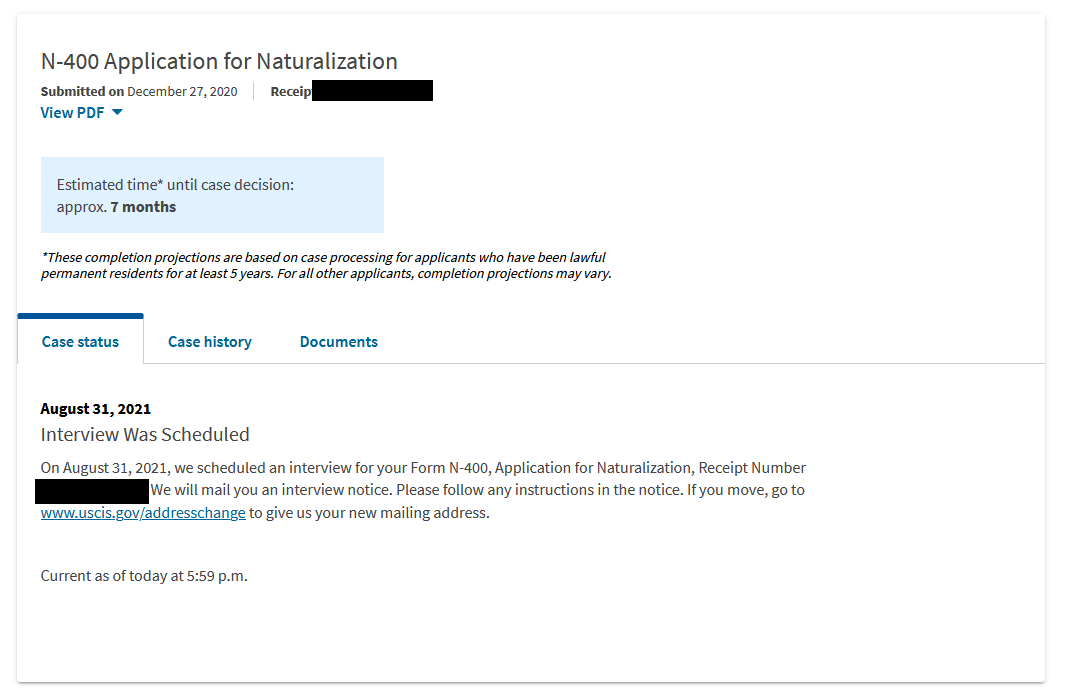
Task: Switch to the Case history tab
Action: pyautogui.click(x=209, y=342)
